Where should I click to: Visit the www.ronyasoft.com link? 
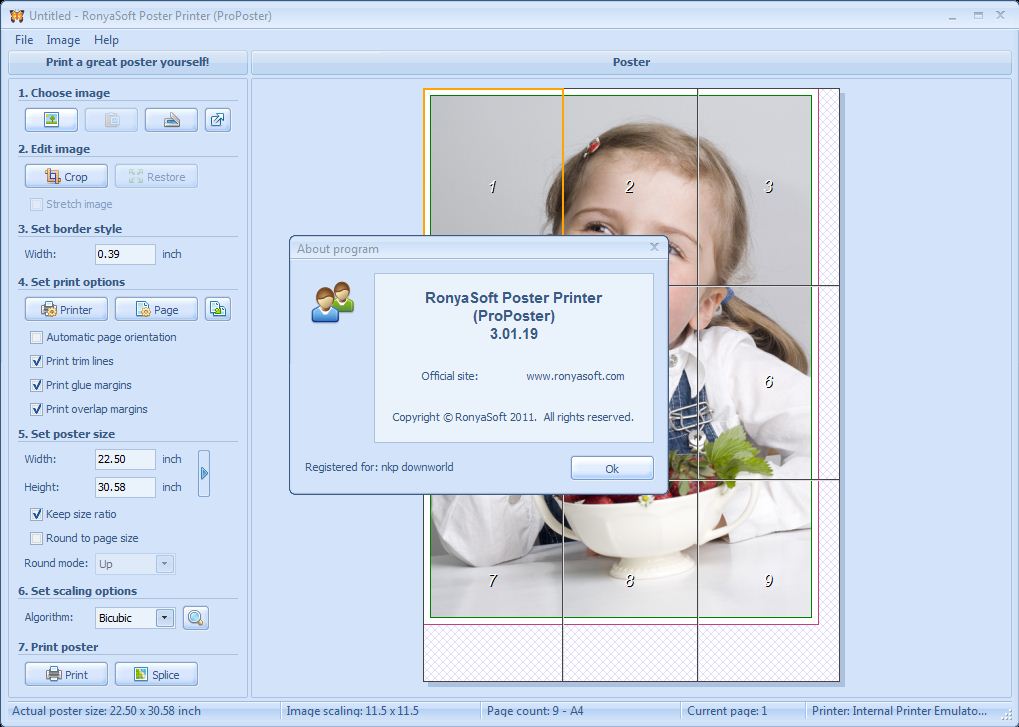pyautogui.click(x=576, y=377)
